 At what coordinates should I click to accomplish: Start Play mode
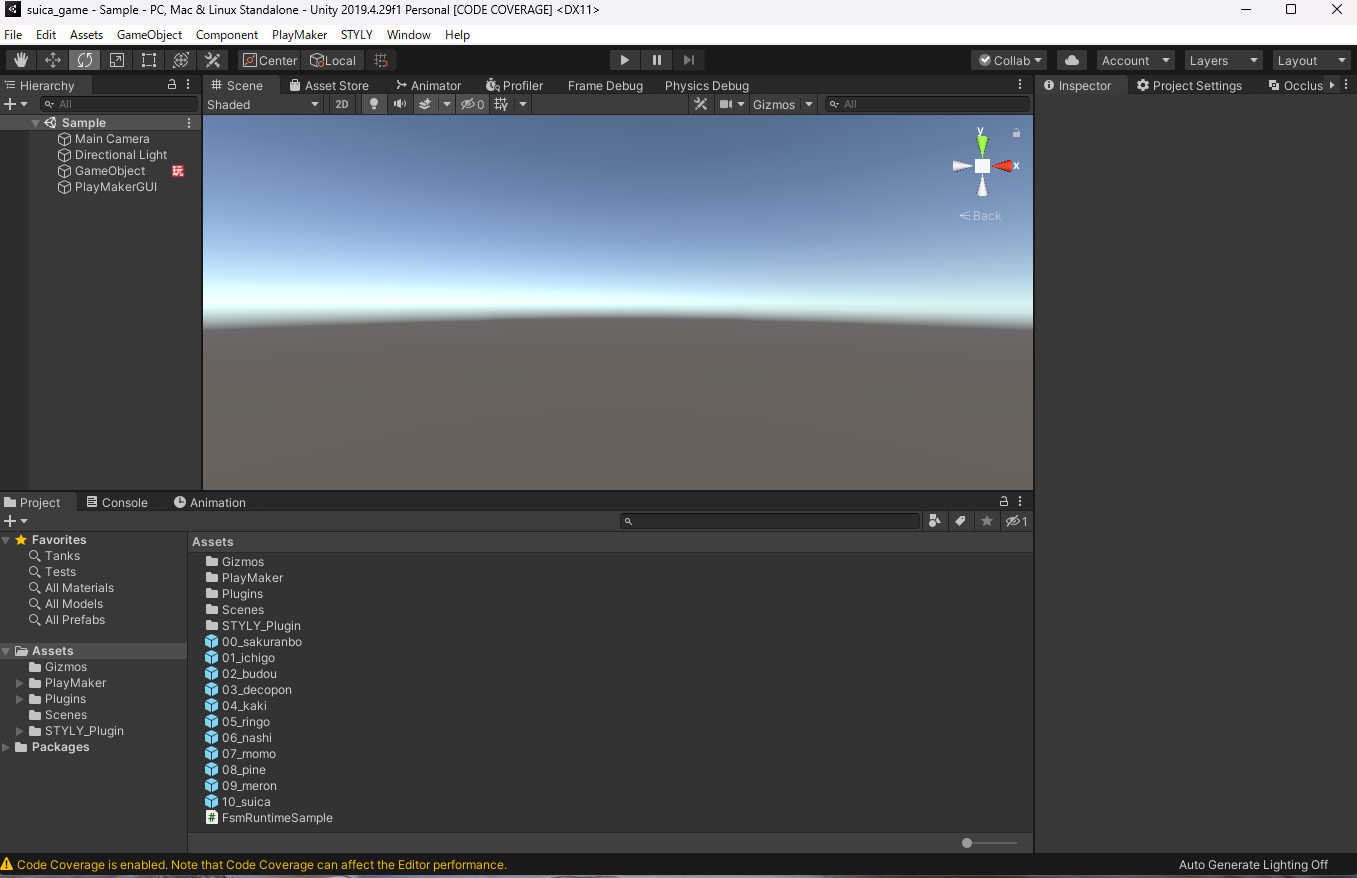624,60
